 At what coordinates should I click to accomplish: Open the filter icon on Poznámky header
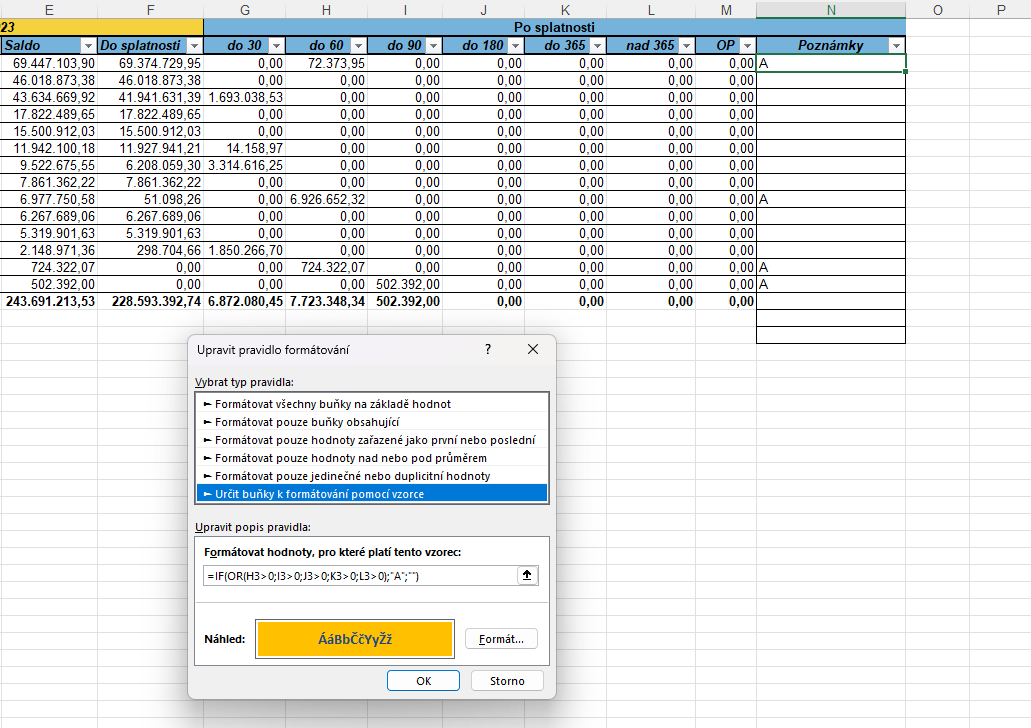click(x=897, y=45)
